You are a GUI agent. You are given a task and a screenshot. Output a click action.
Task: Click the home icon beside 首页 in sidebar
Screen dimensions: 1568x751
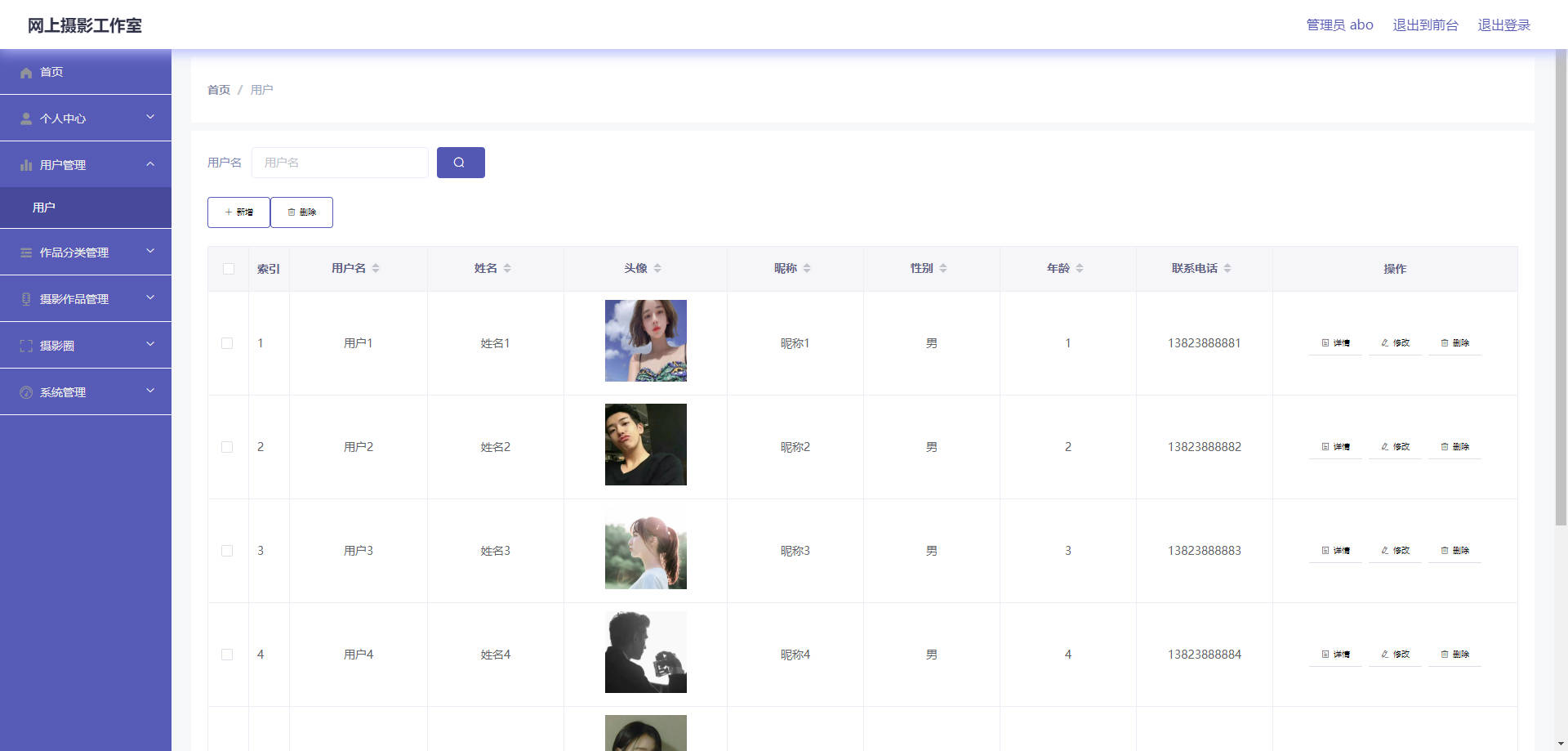tap(26, 73)
